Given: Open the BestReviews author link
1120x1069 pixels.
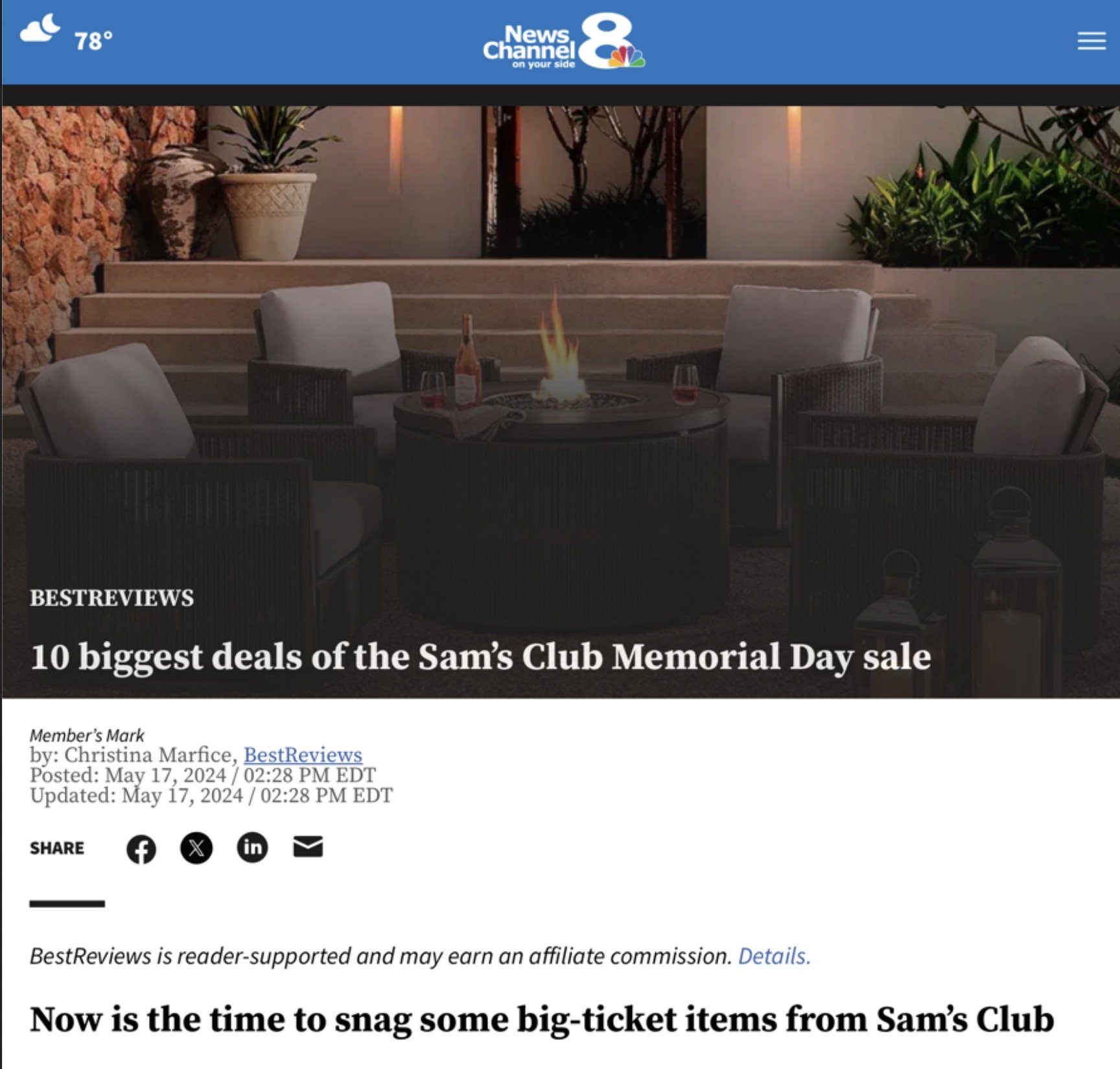Looking at the screenshot, I should pyautogui.click(x=303, y=755).
